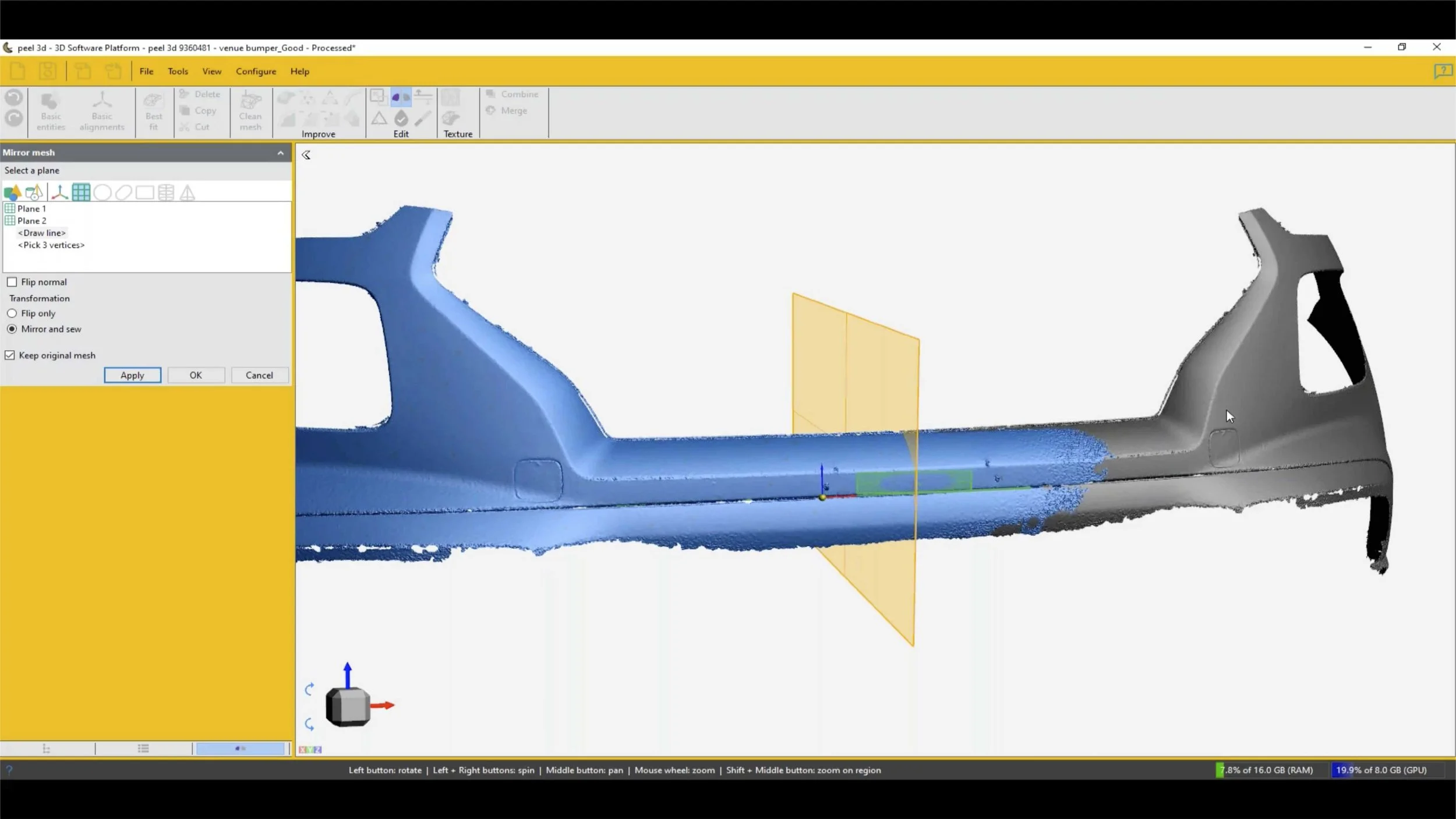Click the upper rotate view arrow

(309, 689)
